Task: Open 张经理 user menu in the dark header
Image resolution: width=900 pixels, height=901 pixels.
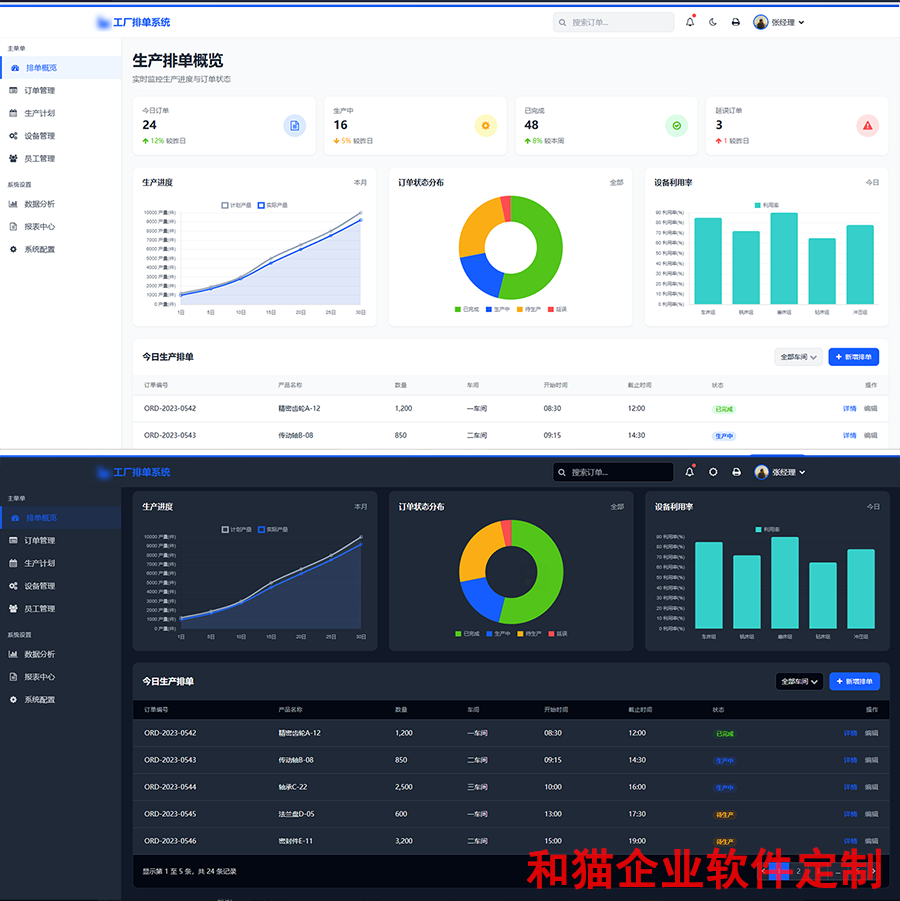Action: (779, 472)
